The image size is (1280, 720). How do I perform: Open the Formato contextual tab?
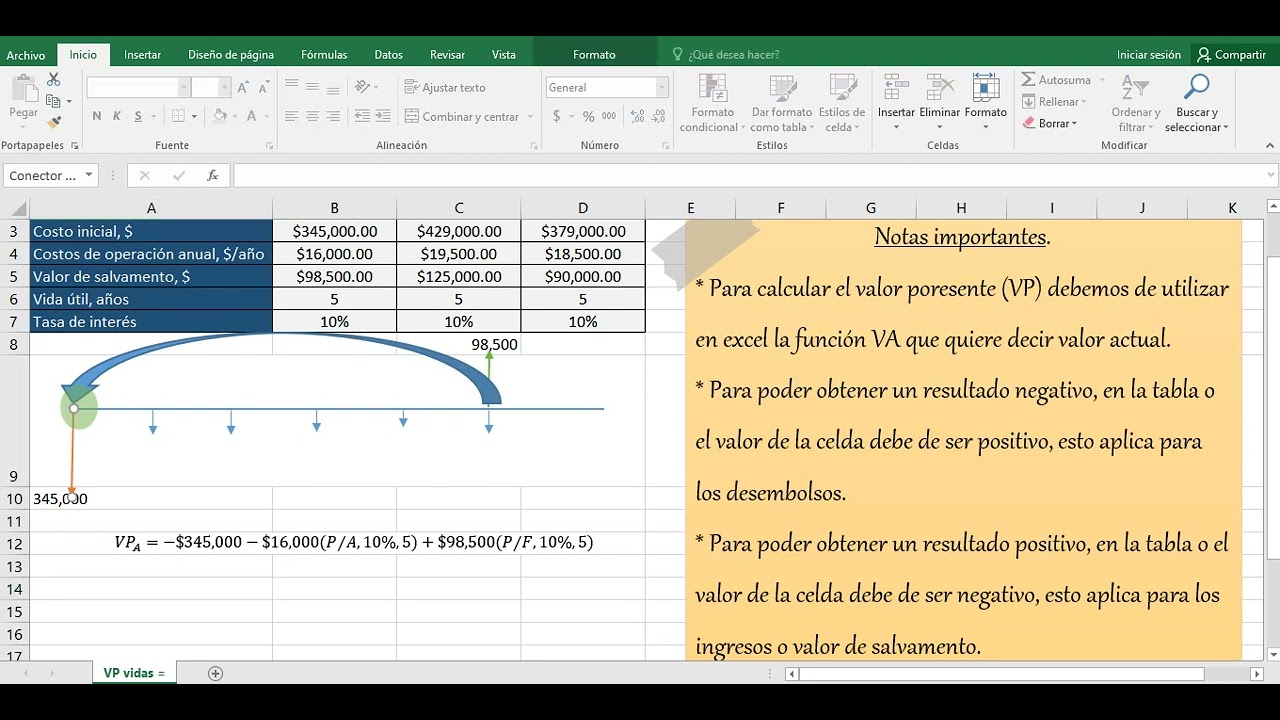594,55
